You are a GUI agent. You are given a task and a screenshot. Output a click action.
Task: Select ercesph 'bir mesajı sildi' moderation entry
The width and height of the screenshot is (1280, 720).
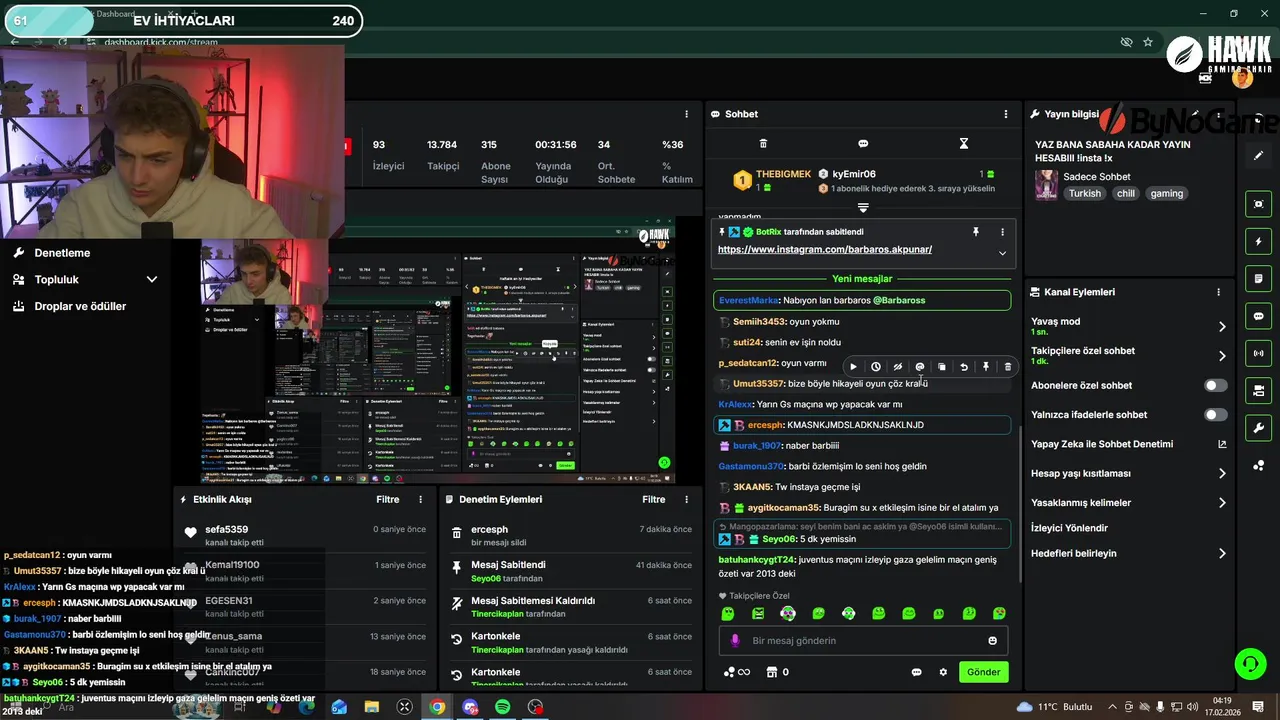[570, 535]
